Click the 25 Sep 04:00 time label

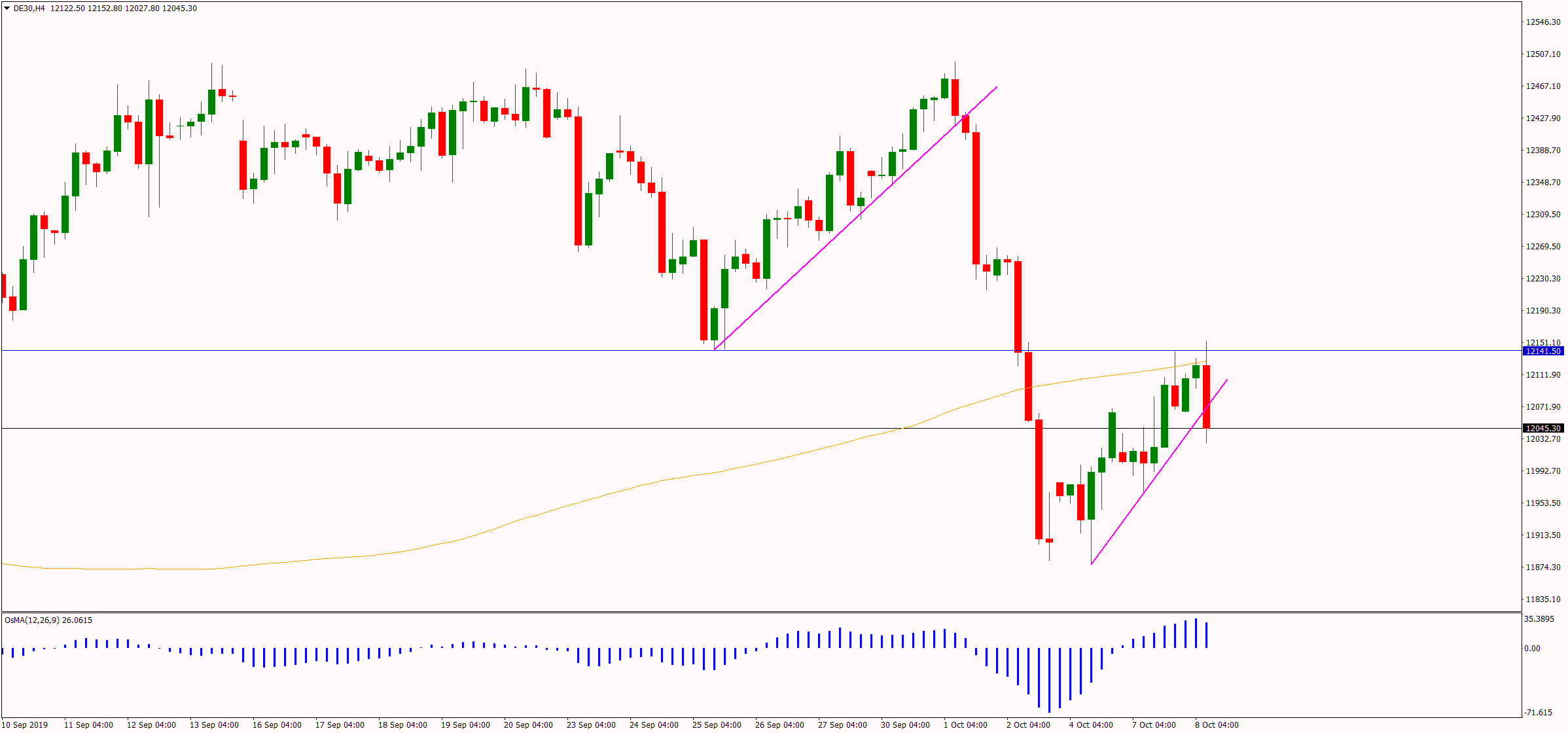click(x=717, y=725)
